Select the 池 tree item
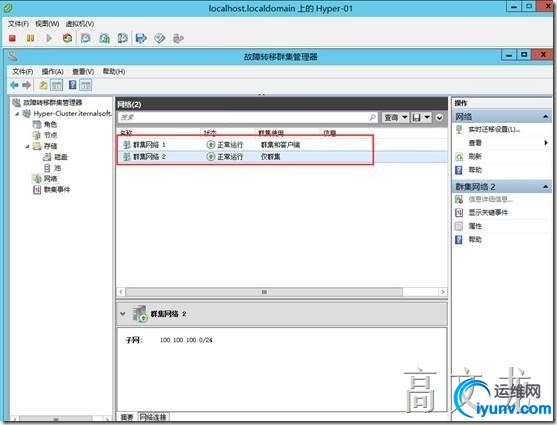This screenshot has height=425, width=557. (58, 168)
